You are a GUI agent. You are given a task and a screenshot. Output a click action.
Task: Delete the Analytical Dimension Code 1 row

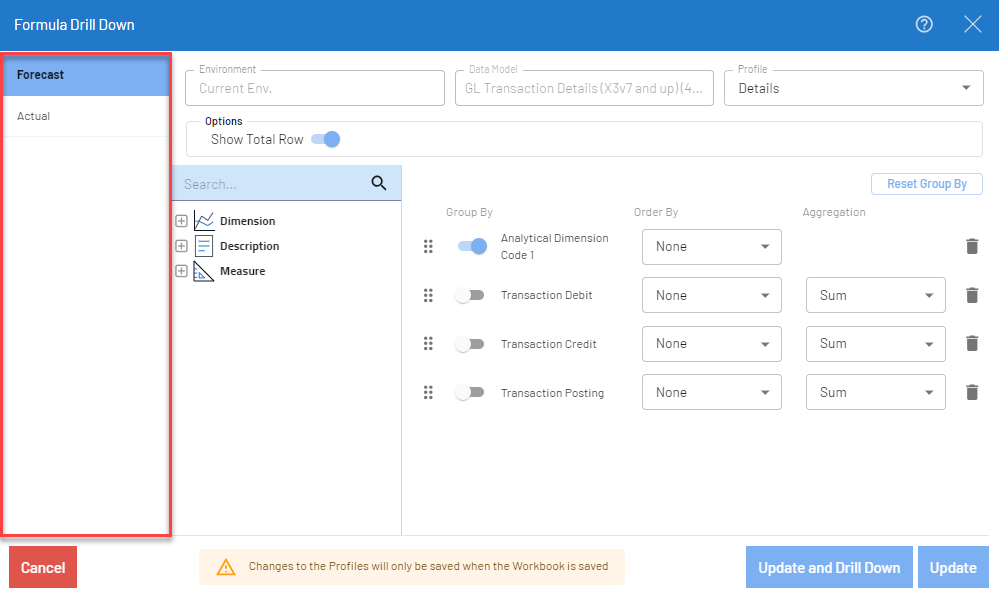(x=971, y=246)
